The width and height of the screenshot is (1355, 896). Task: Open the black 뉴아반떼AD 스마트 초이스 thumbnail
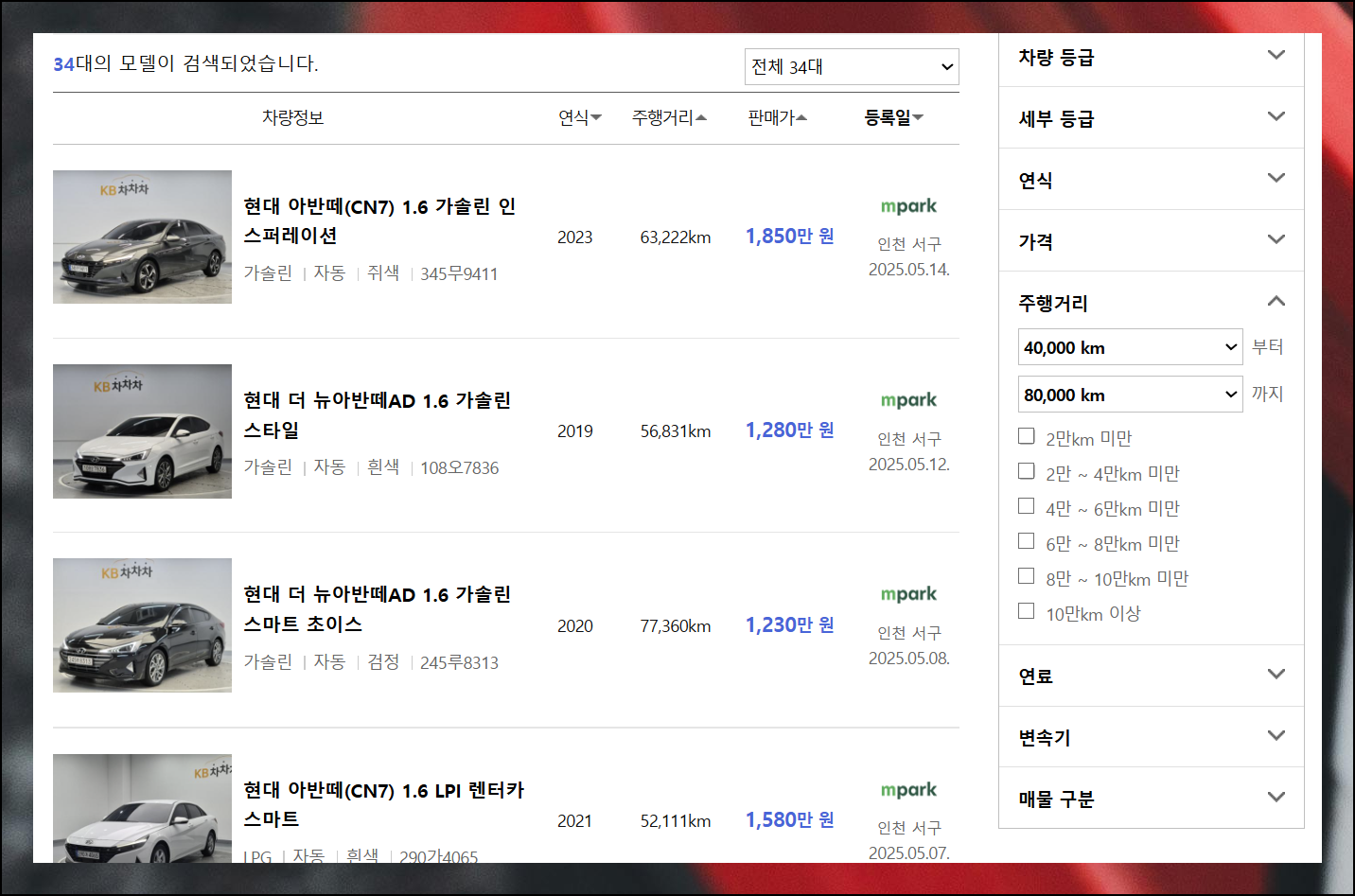pos(142,625)
